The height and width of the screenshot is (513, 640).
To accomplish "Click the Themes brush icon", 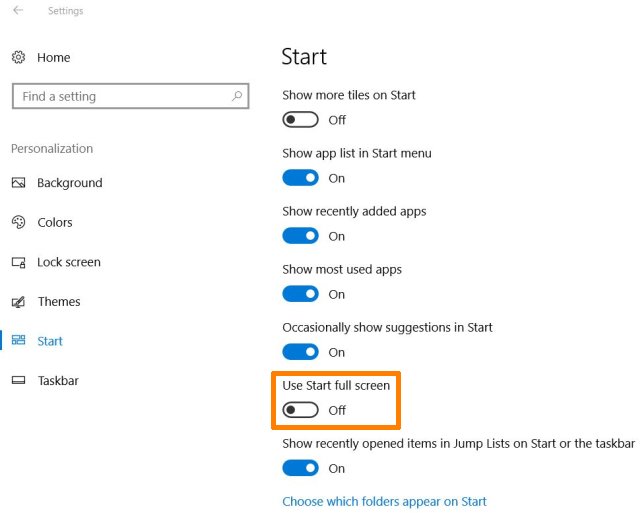I will point(18,302).
